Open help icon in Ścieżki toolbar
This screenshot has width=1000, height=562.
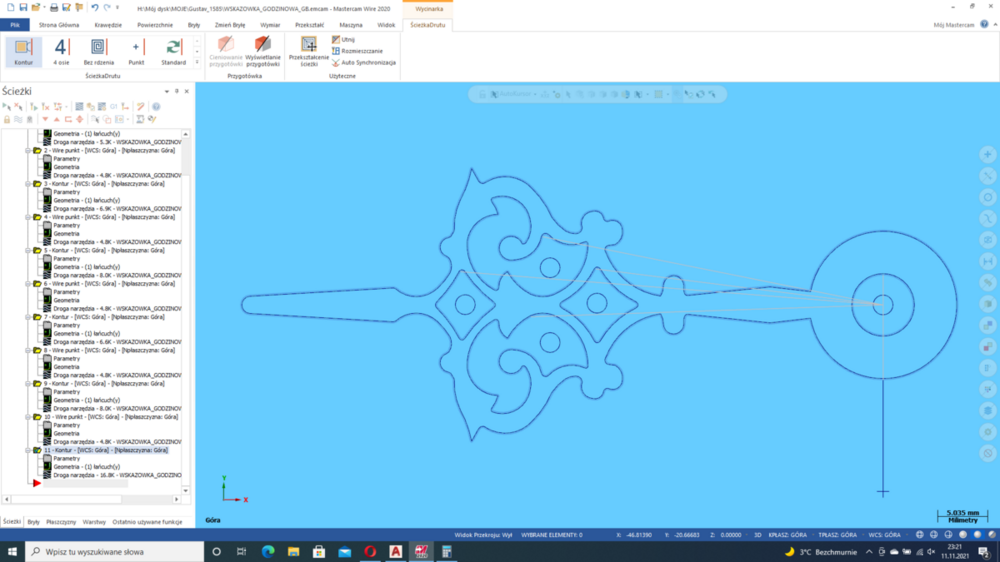(x=156, y=107)
